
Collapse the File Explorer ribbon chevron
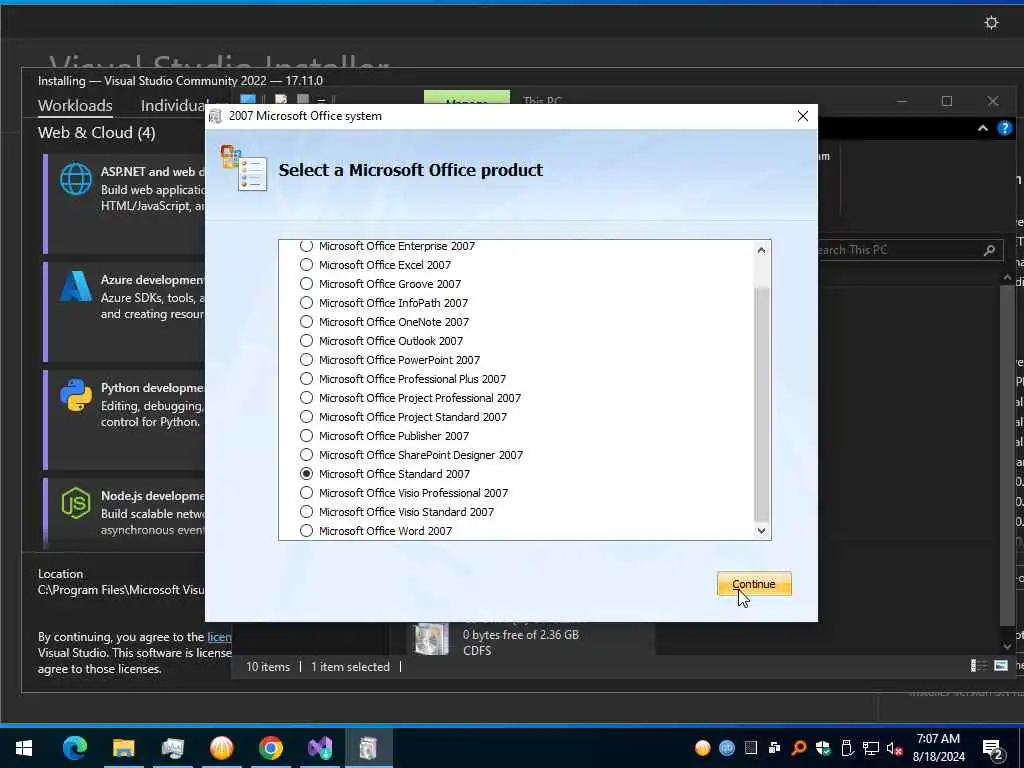click(982, 129)
